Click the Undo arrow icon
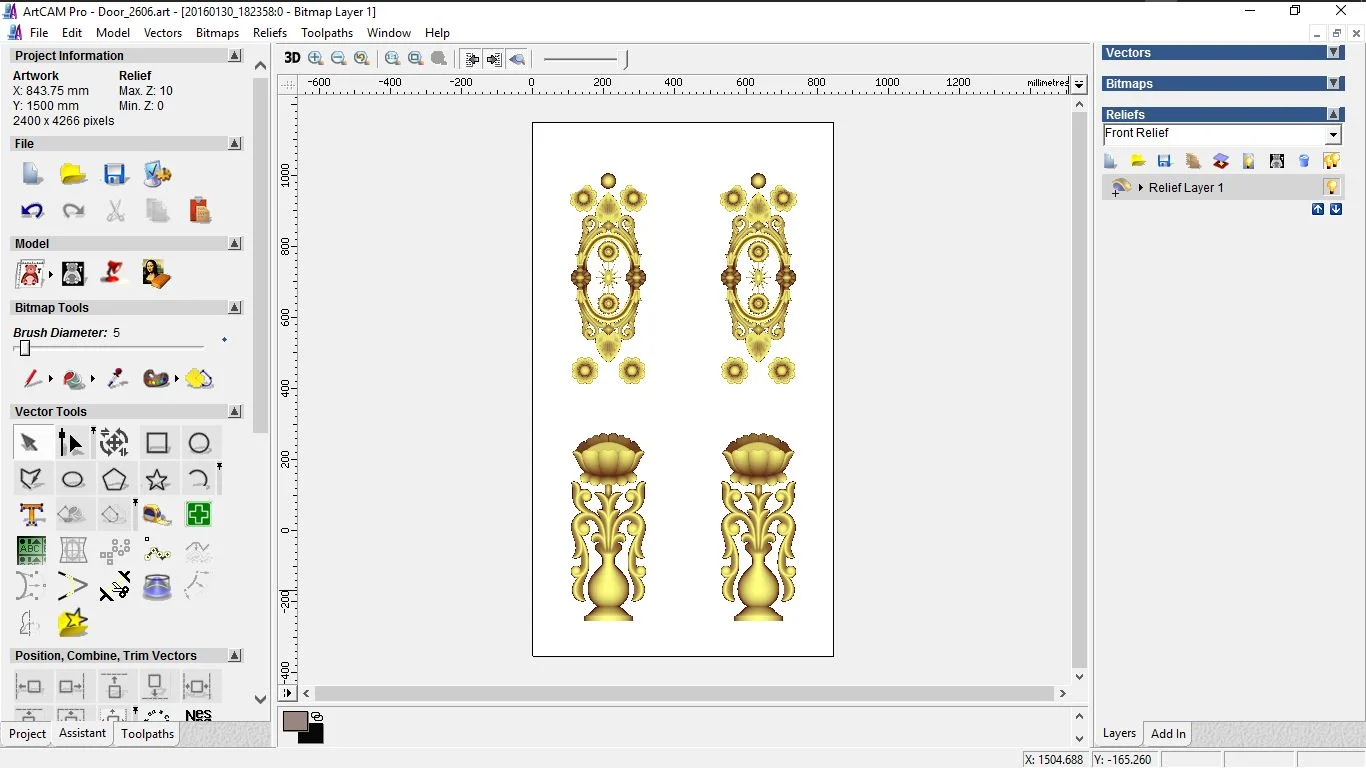 click(x=32, y=211)
